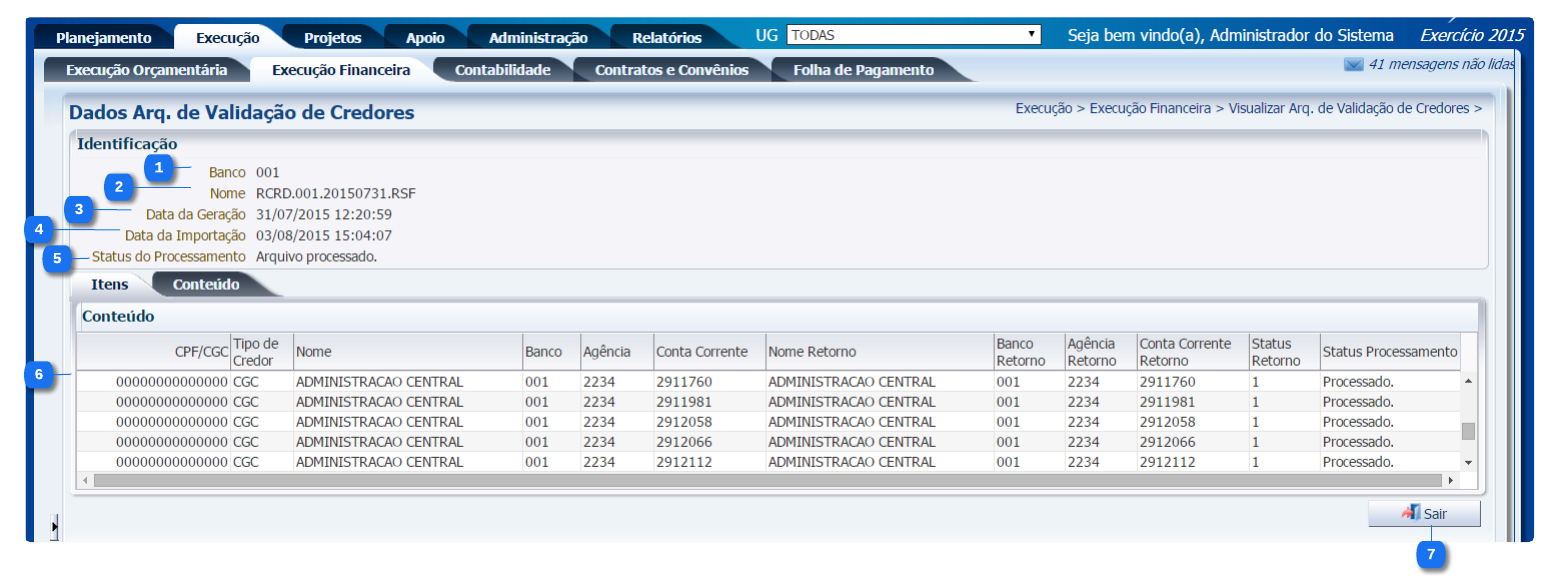Open the Projetos main menu tab
This screenshot has height=581, width=1563.
(332, 38)
